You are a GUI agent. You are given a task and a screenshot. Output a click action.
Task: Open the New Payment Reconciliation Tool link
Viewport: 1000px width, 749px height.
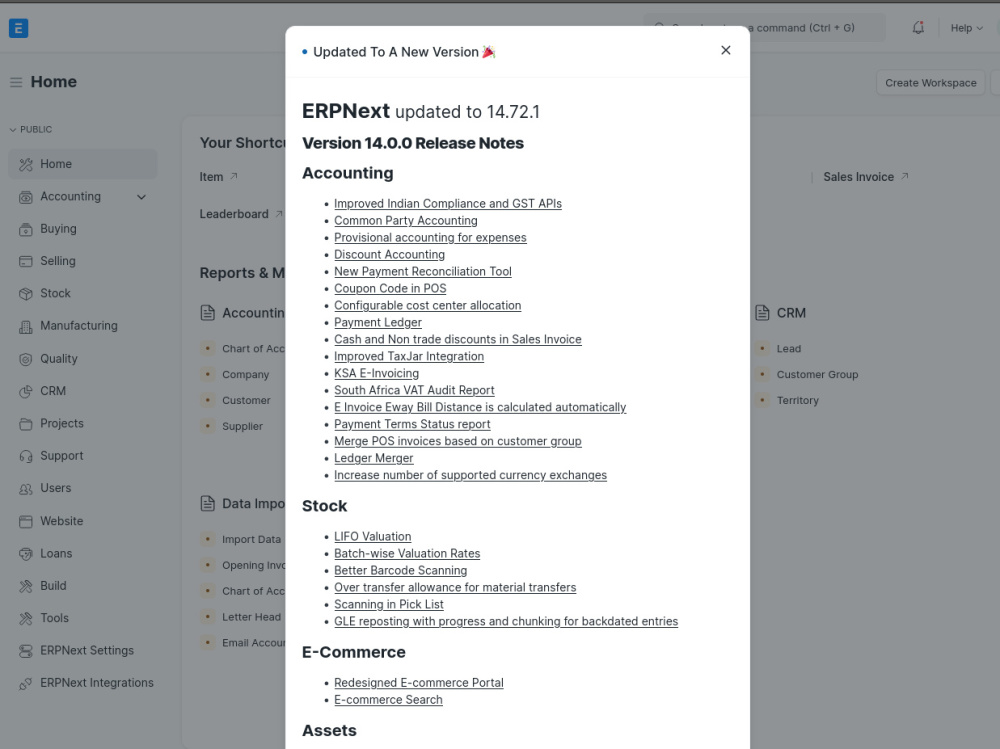point(423,272)
